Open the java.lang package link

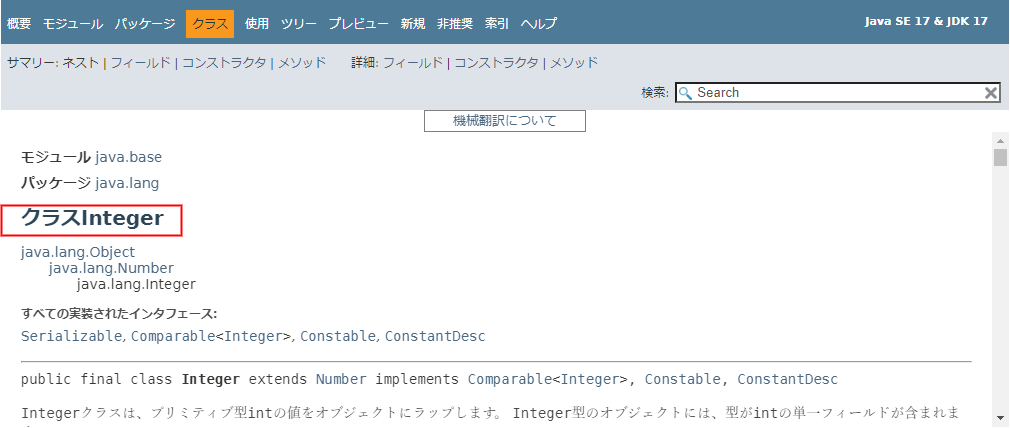click(x=127, y=183)
